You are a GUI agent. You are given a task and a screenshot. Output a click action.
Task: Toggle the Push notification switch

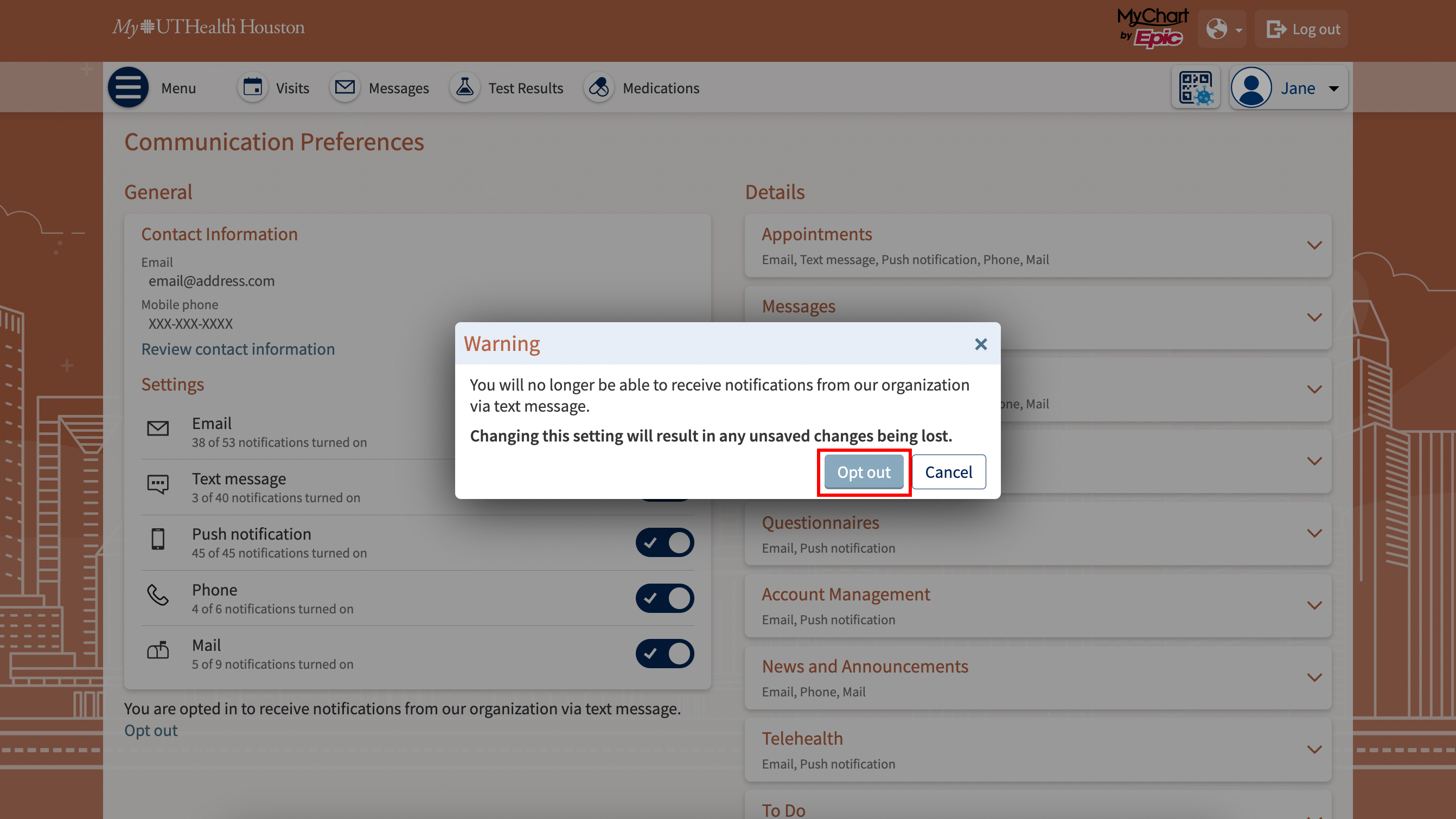664,542
